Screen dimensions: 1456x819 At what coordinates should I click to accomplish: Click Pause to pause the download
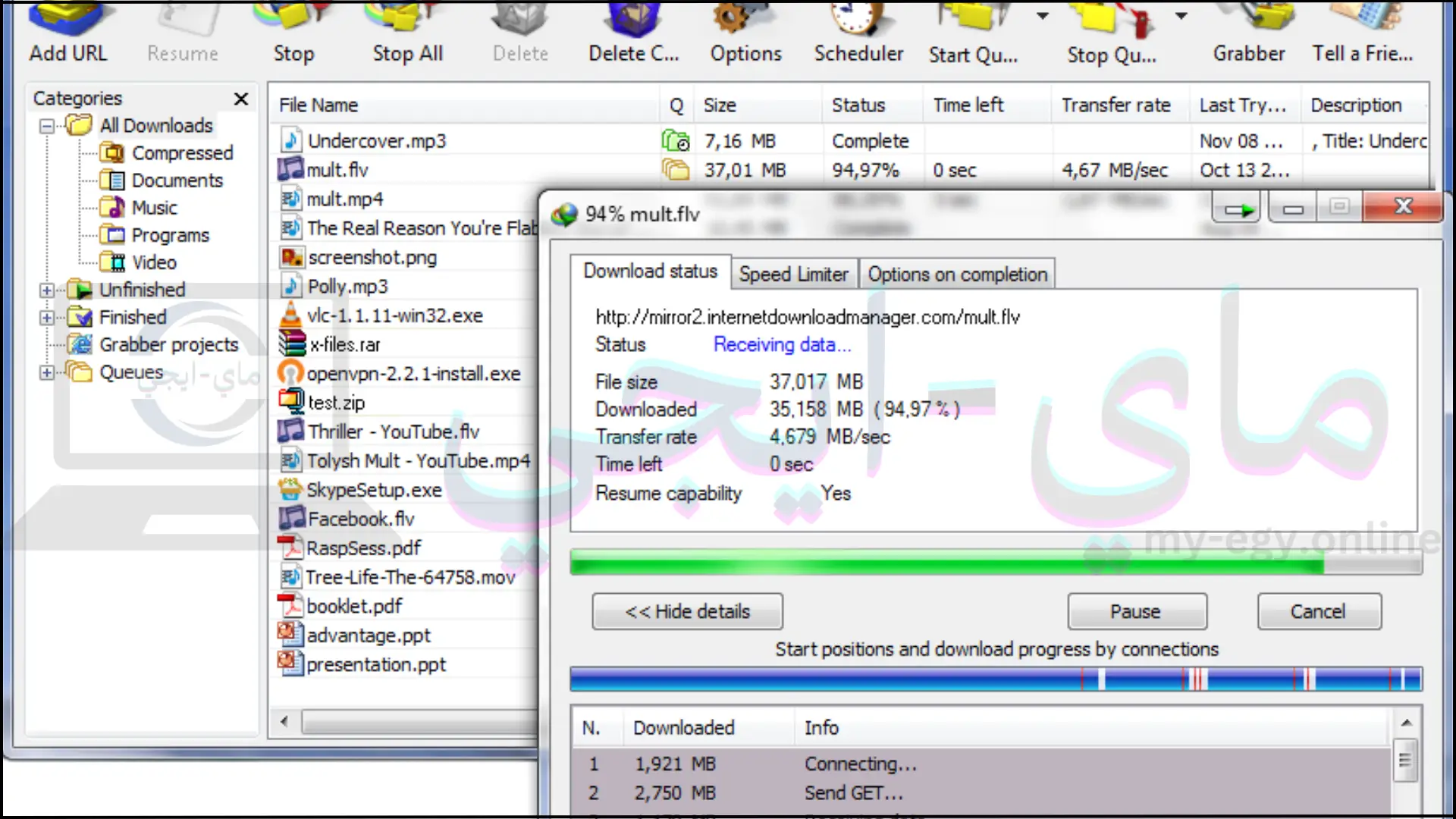coord(1136,612)
